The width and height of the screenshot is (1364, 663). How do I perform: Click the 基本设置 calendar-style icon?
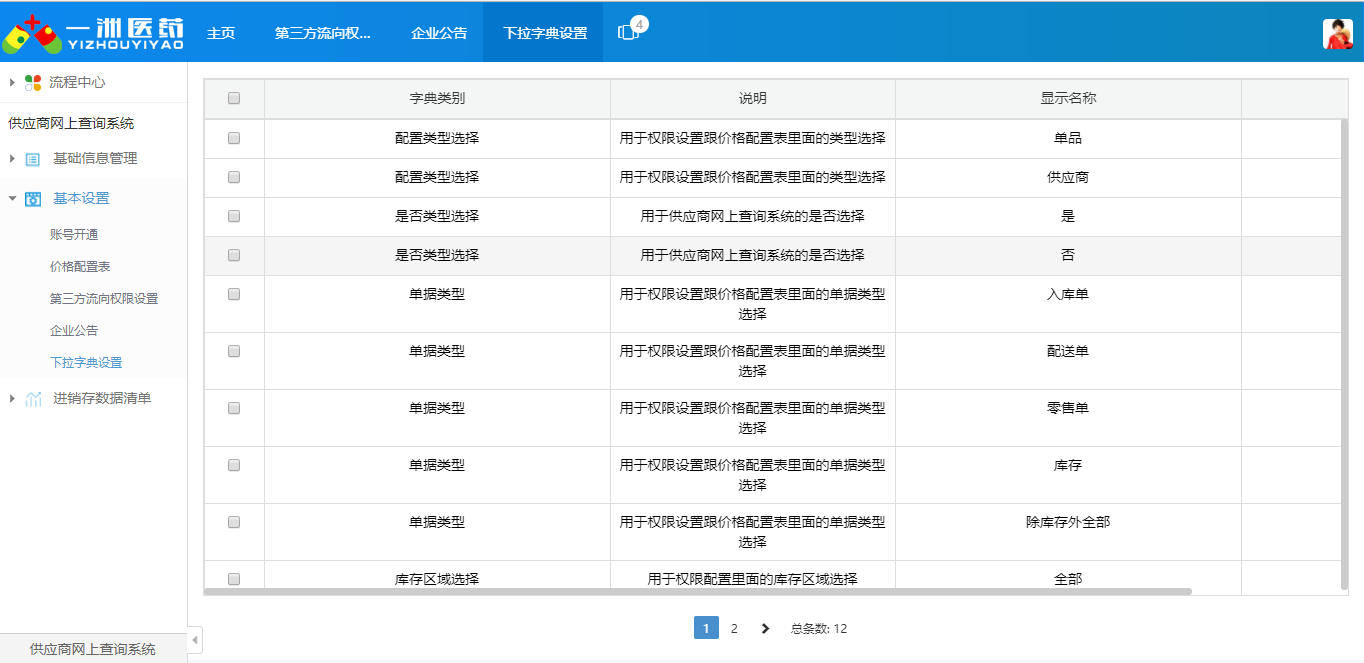click(x=32, y=198)
